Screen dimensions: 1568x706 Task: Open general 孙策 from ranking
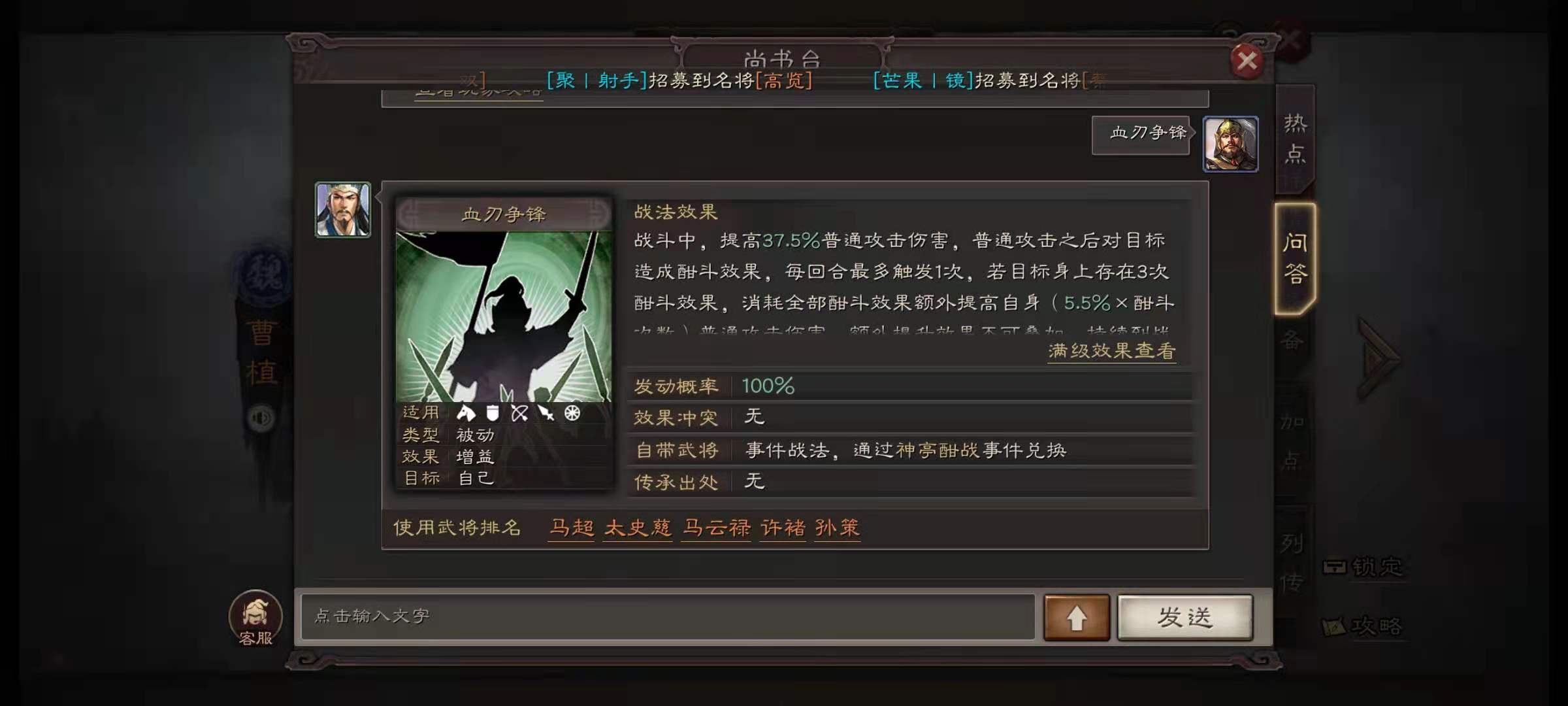(x=837, y=528)
